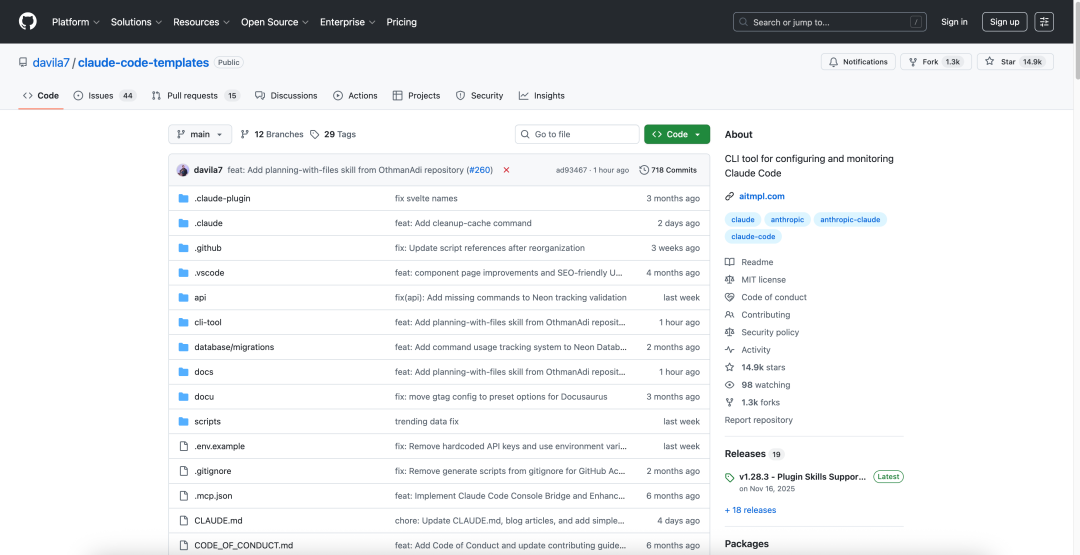
Task: Switch to the Pull requests tab
Action: (x=195, y=96)
